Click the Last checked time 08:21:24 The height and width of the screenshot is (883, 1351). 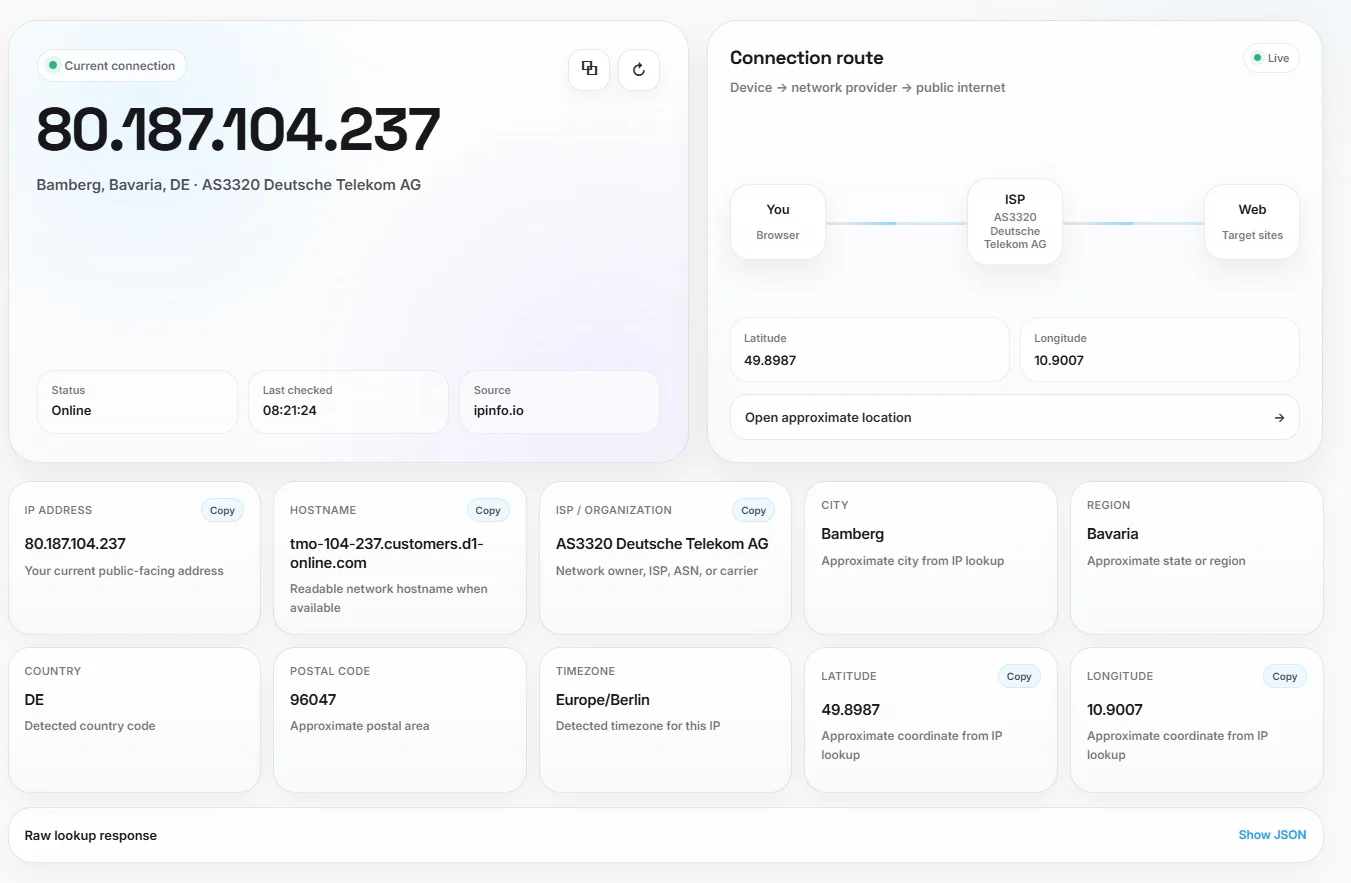pyautogui.click(x=290, y=411)
